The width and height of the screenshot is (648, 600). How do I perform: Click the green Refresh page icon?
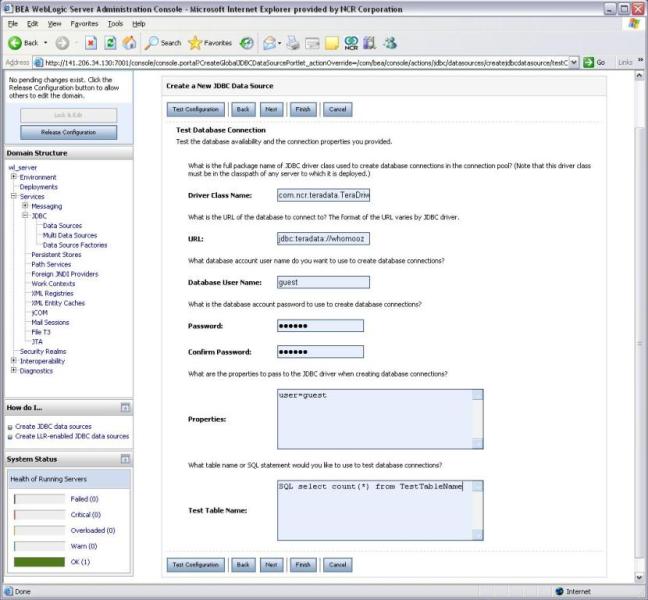tap(110, 43)
